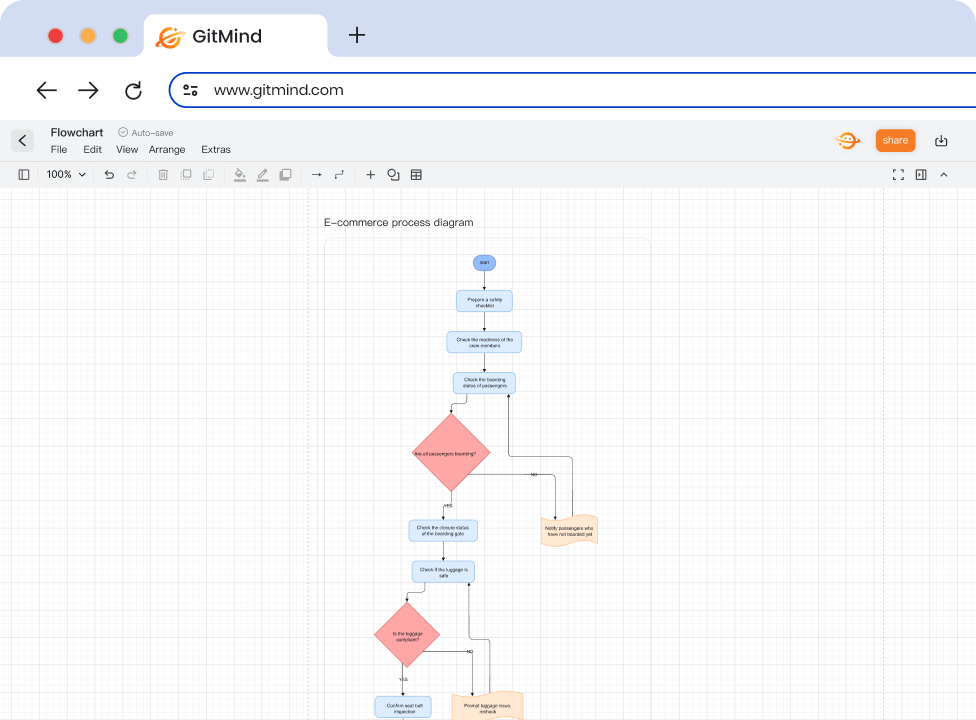Check the Auto-save status indicator
This screenshot has height=720, width=976.
pyautogui.click(x=145, y=132)
